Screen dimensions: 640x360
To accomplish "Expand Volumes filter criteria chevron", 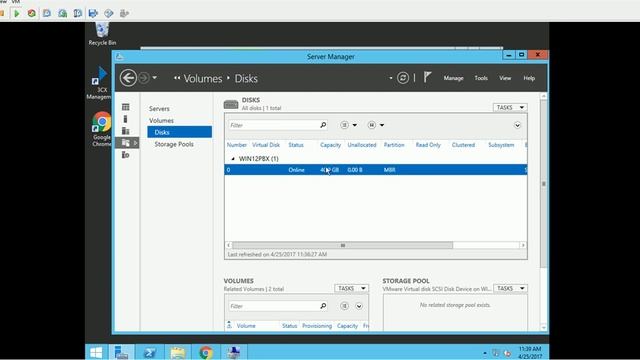I will pyautogui.click(x=359, y=306).
